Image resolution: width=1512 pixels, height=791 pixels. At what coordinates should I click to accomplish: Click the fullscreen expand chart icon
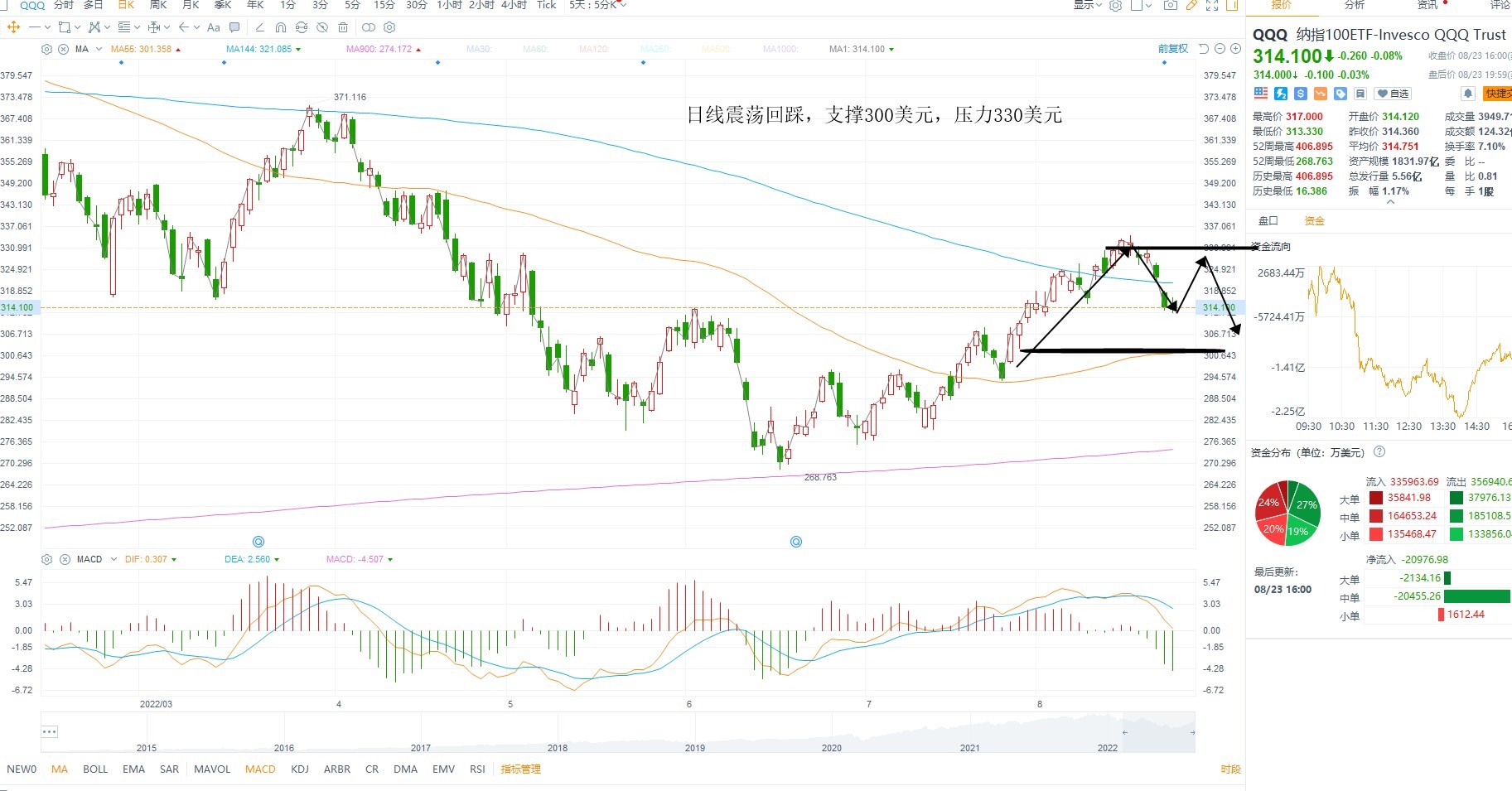pyautogui.click(x=1212, y=5)
